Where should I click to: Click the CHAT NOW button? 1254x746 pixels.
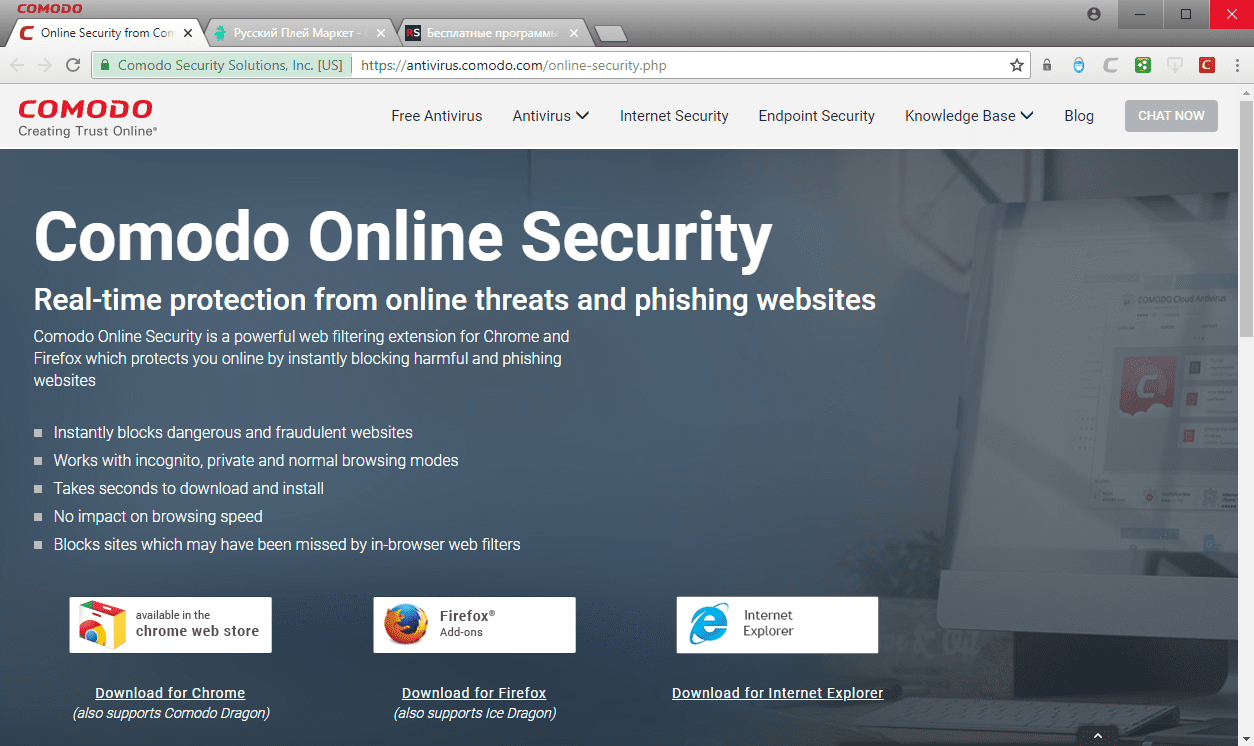[x=1171, y=116]
